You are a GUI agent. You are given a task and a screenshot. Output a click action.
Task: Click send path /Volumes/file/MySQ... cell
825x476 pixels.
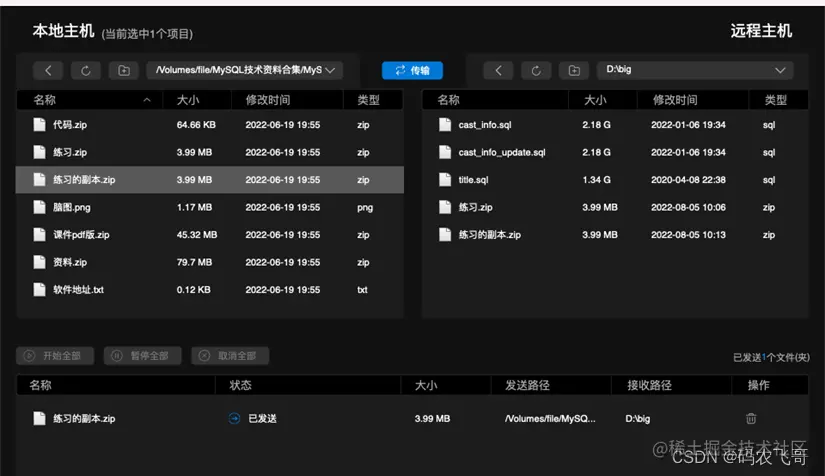click(550, 419)
